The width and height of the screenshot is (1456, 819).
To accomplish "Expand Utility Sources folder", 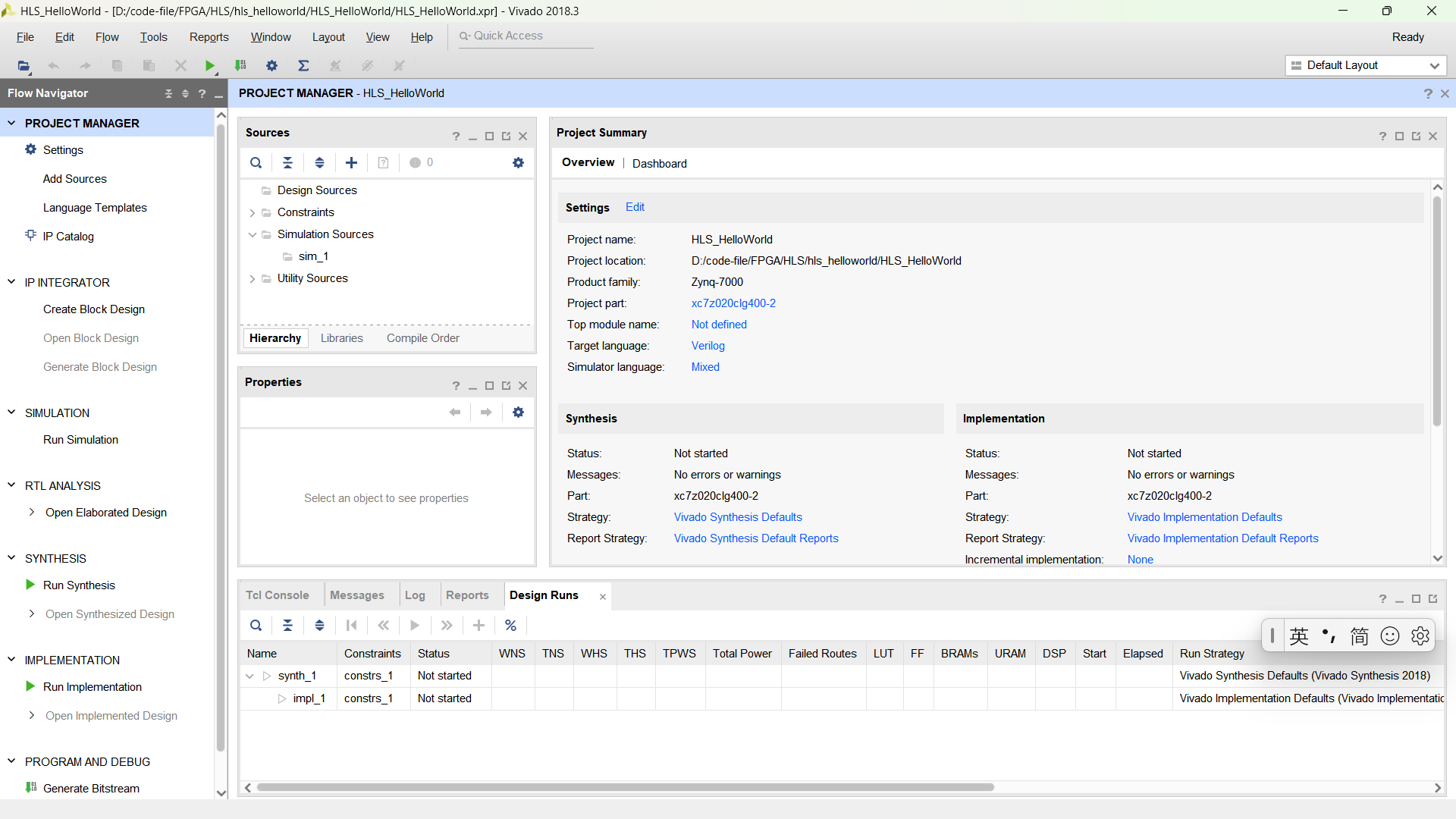I will tap(252, 279).
